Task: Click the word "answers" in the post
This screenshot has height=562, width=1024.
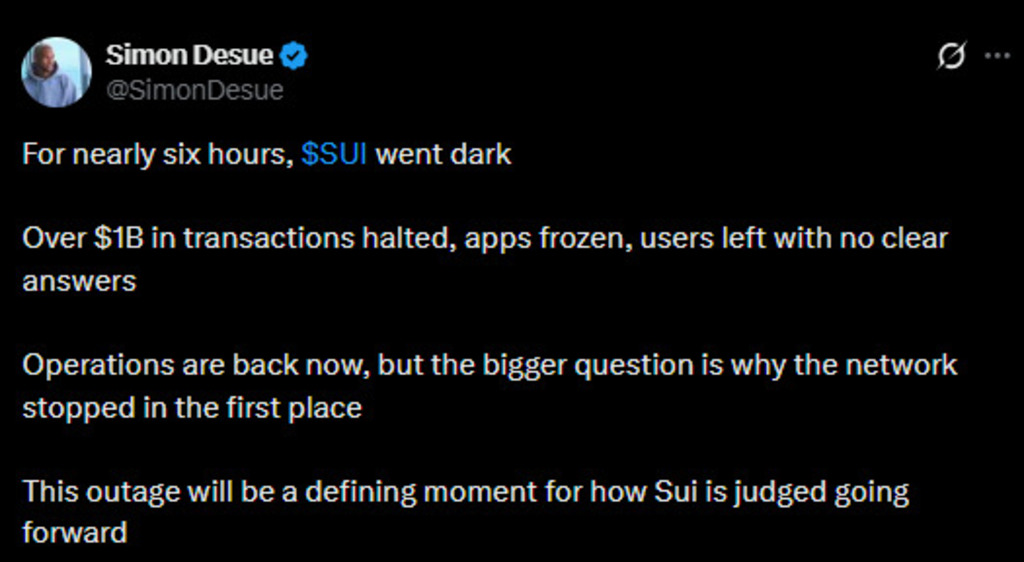Action: pyautogui.click(x=79, y=280)
